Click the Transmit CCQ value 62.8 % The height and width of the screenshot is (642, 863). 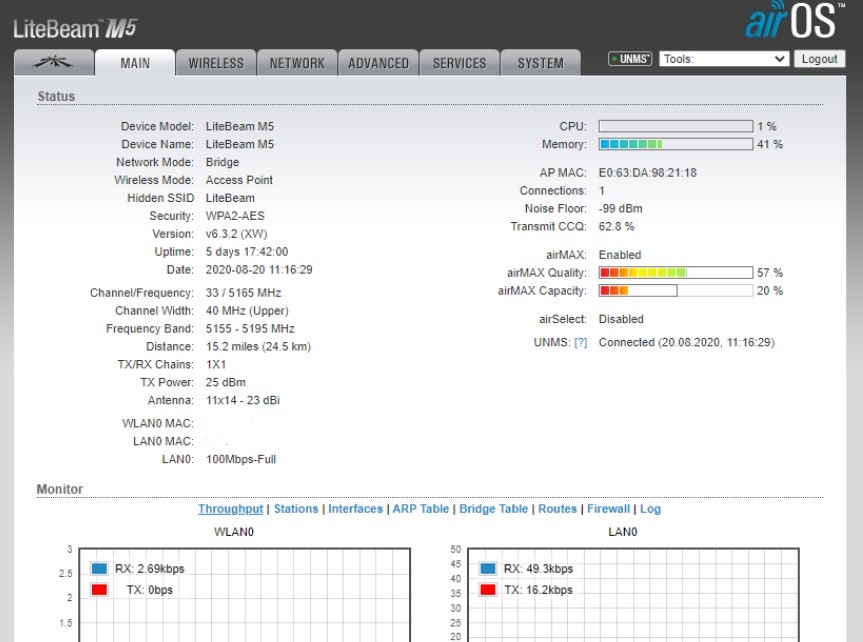616,226
